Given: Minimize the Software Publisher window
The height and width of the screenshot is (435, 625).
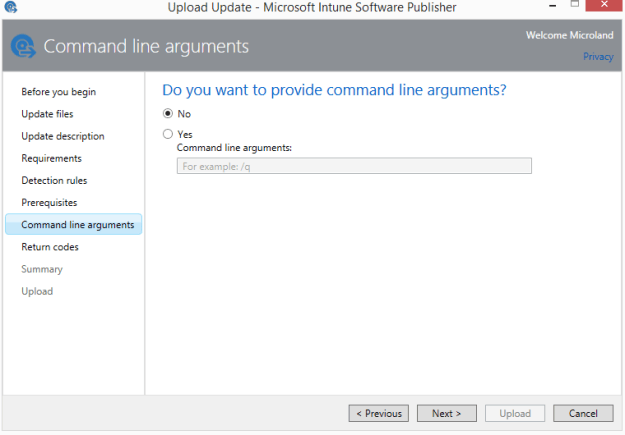Looking at the screenshot, I should (x=552, y=6).
